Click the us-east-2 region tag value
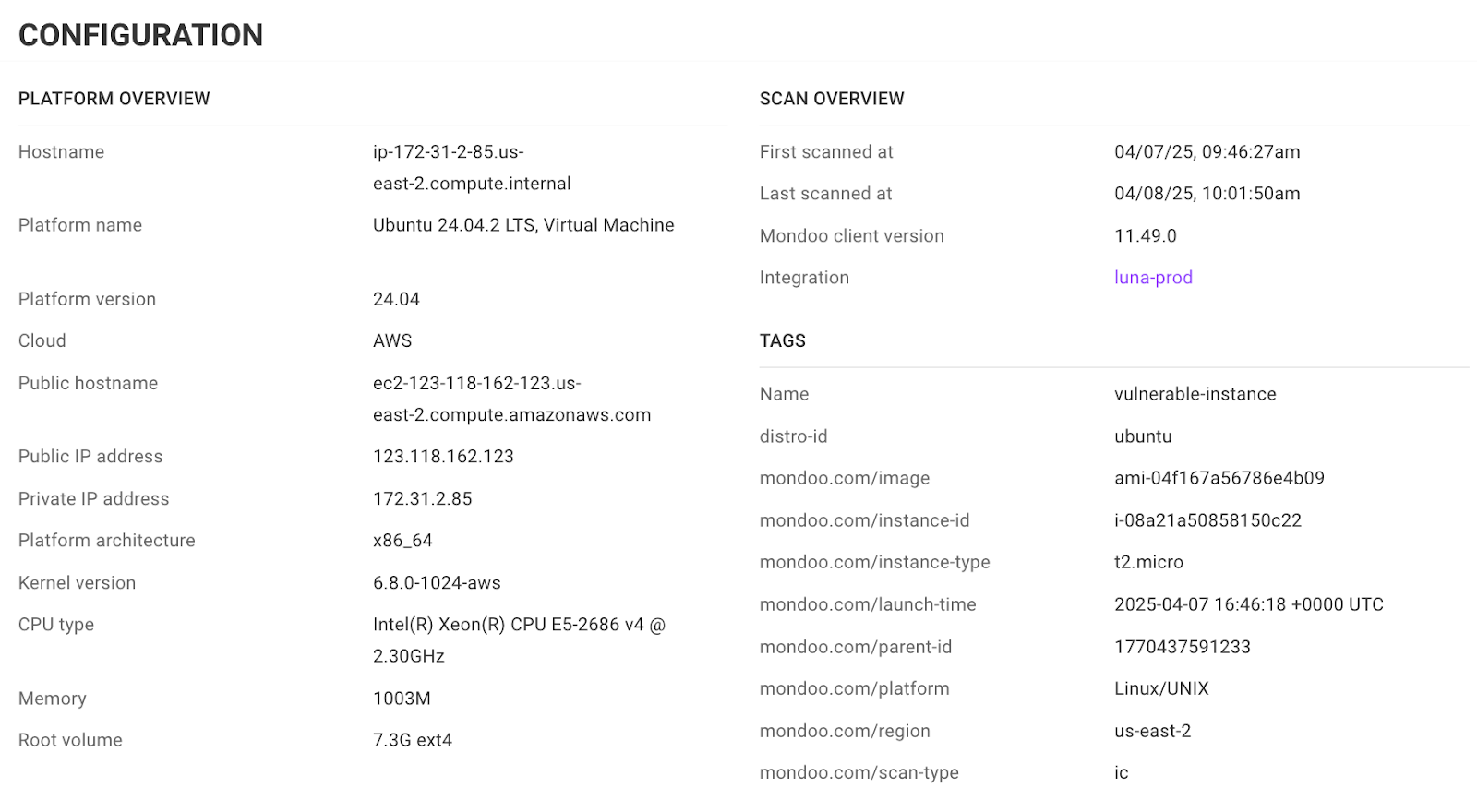This screenshot has width=1477, height=812. pyautogui.click(x=1152, y=731)
